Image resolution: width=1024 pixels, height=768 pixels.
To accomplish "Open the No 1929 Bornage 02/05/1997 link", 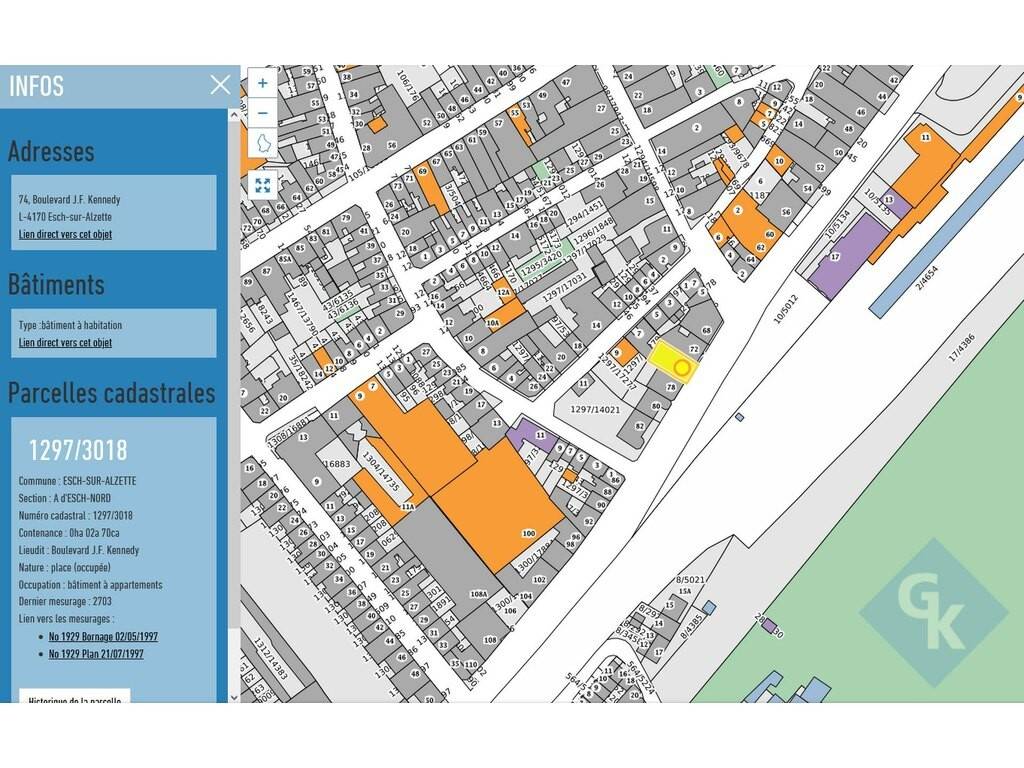I will pos(103,636).
